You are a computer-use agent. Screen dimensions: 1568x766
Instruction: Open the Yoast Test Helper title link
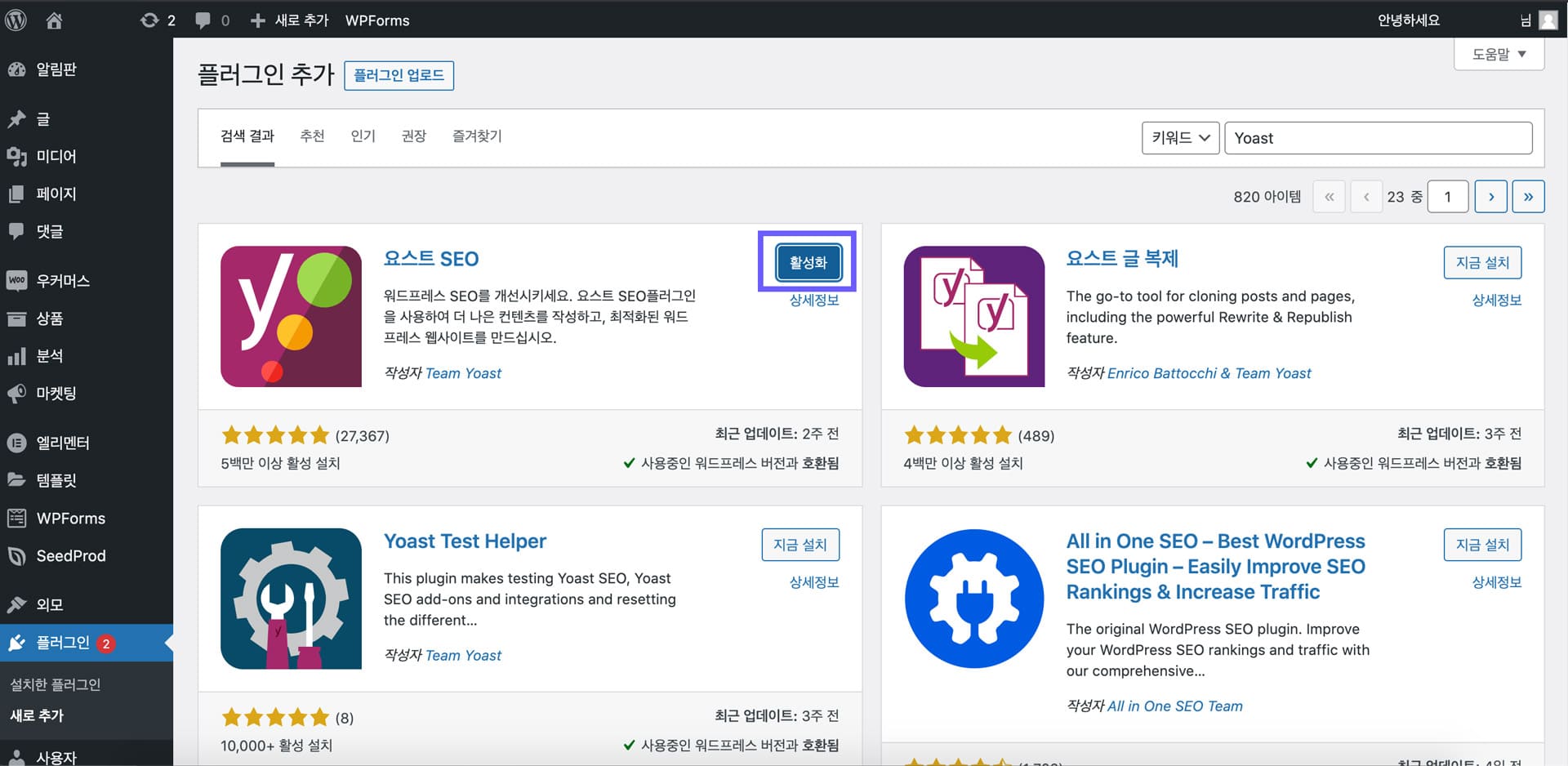point(465,541)
